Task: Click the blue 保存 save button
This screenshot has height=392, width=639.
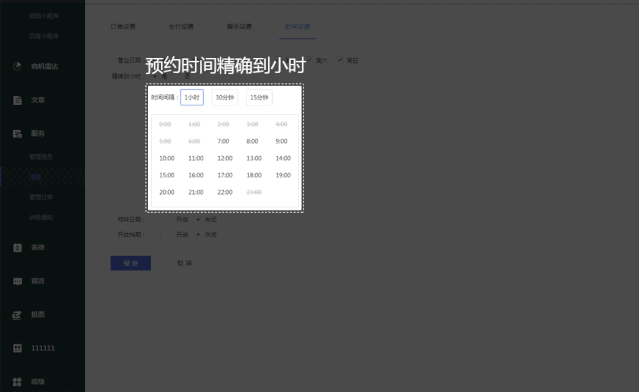Action: pyautogui.click(x=131, y=263)
